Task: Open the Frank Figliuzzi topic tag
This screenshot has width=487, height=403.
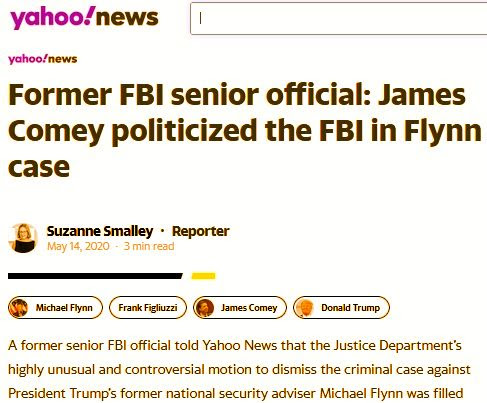Action: click(148, 307)
